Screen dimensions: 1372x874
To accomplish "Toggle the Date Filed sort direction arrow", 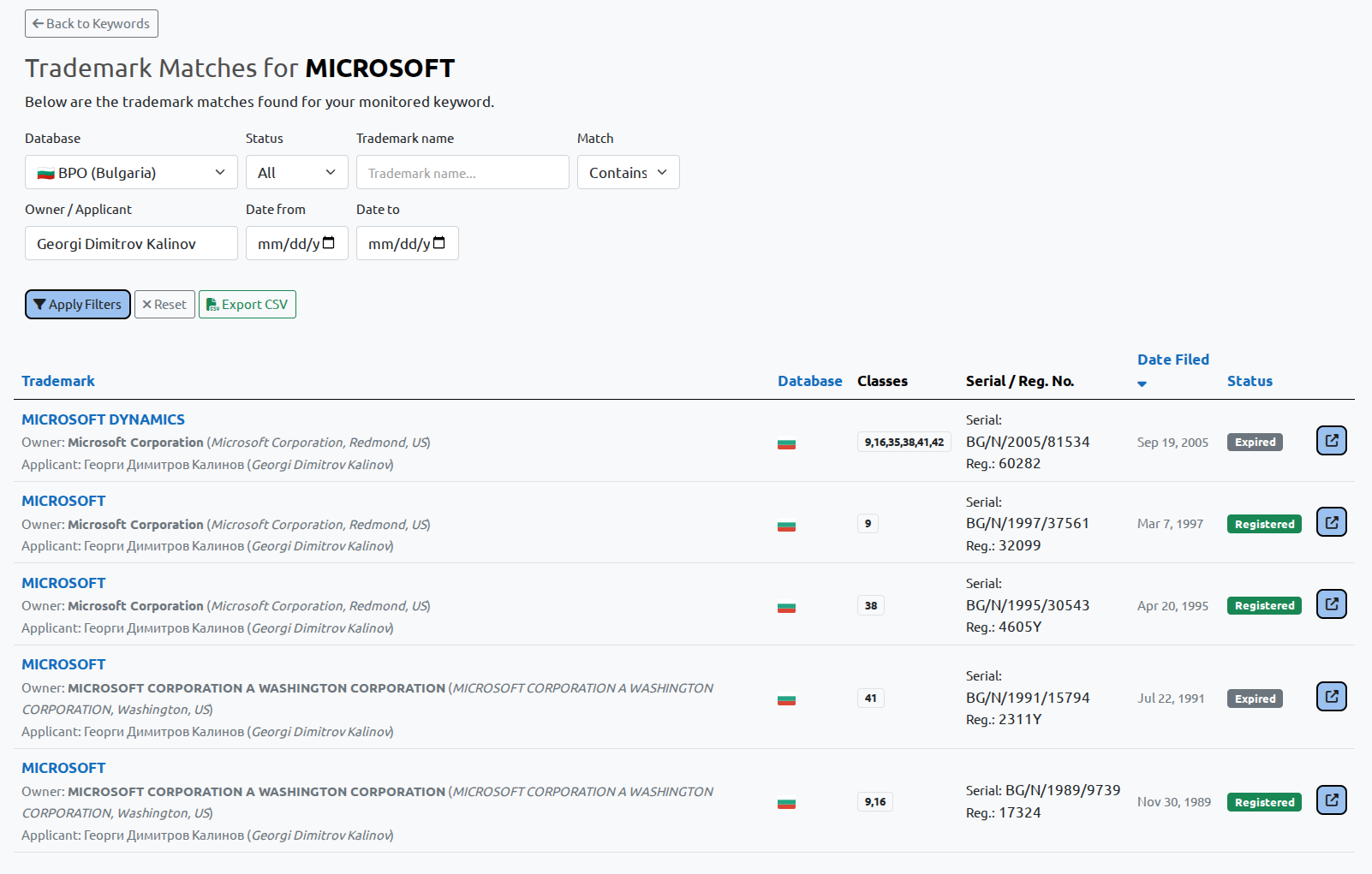I will [x=1142, y=384].
